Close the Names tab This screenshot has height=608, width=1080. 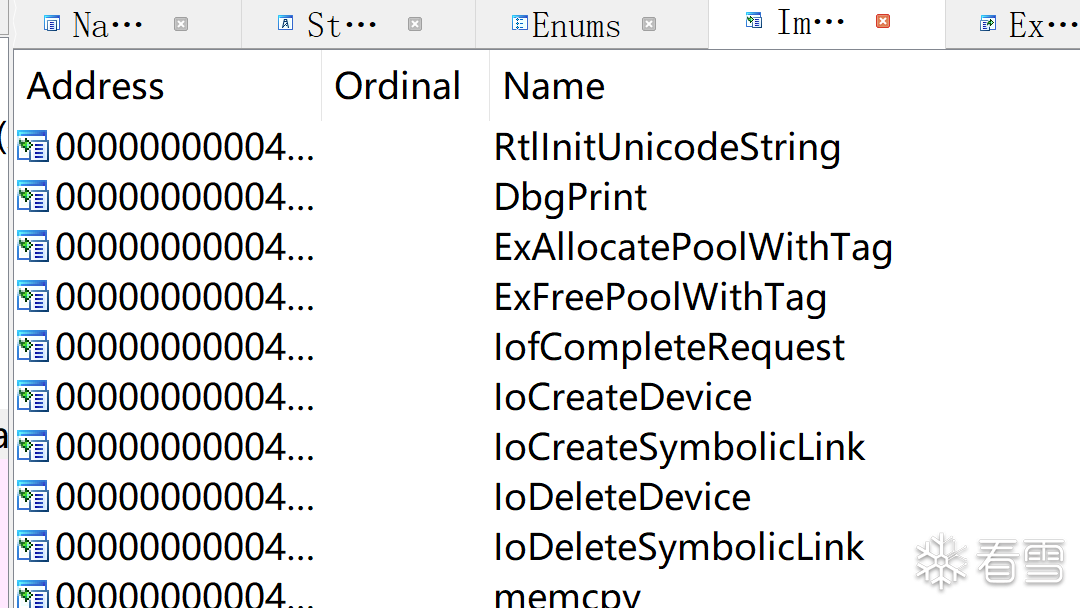coord(181,24)
